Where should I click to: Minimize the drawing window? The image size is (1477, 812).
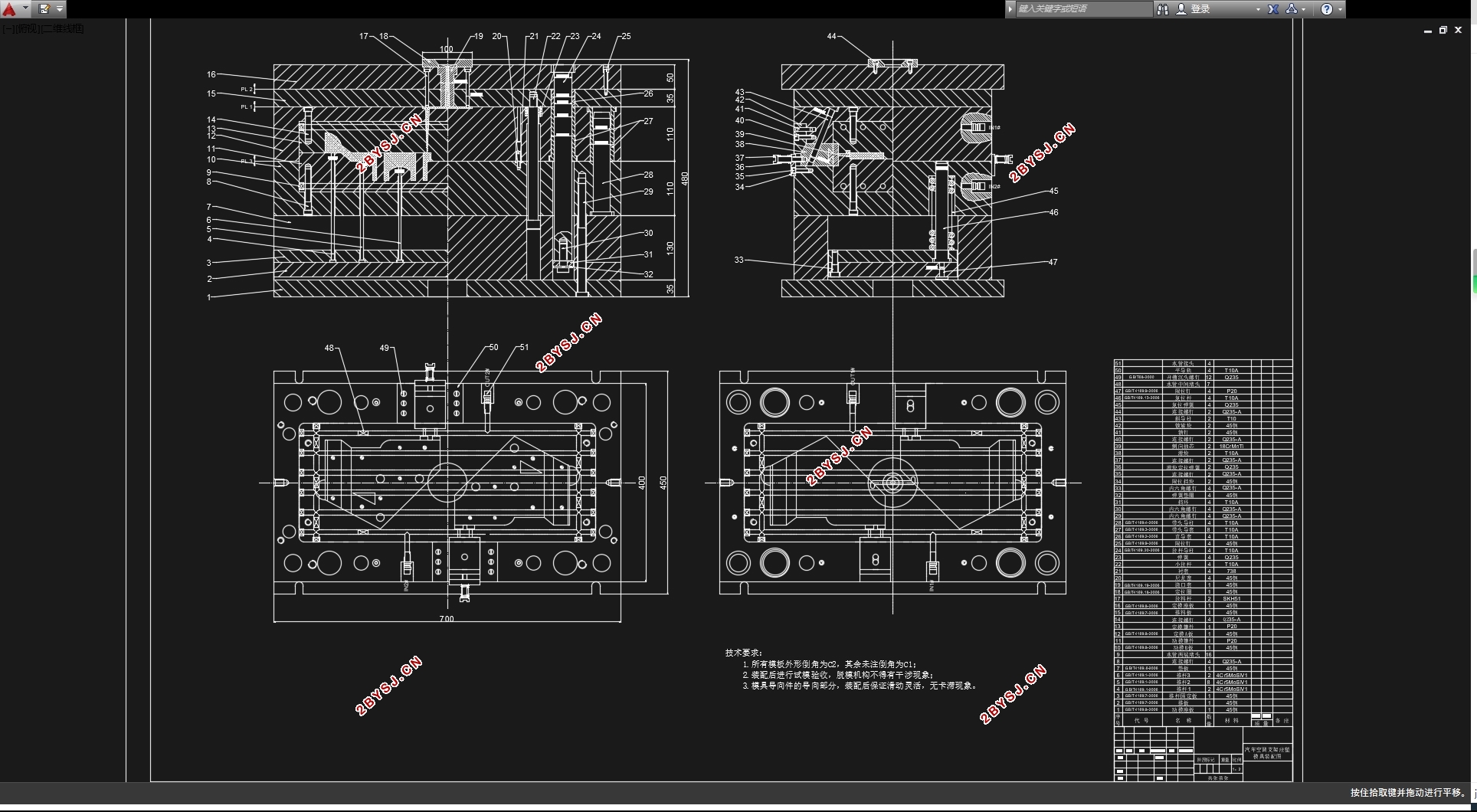coord(1428,31)
